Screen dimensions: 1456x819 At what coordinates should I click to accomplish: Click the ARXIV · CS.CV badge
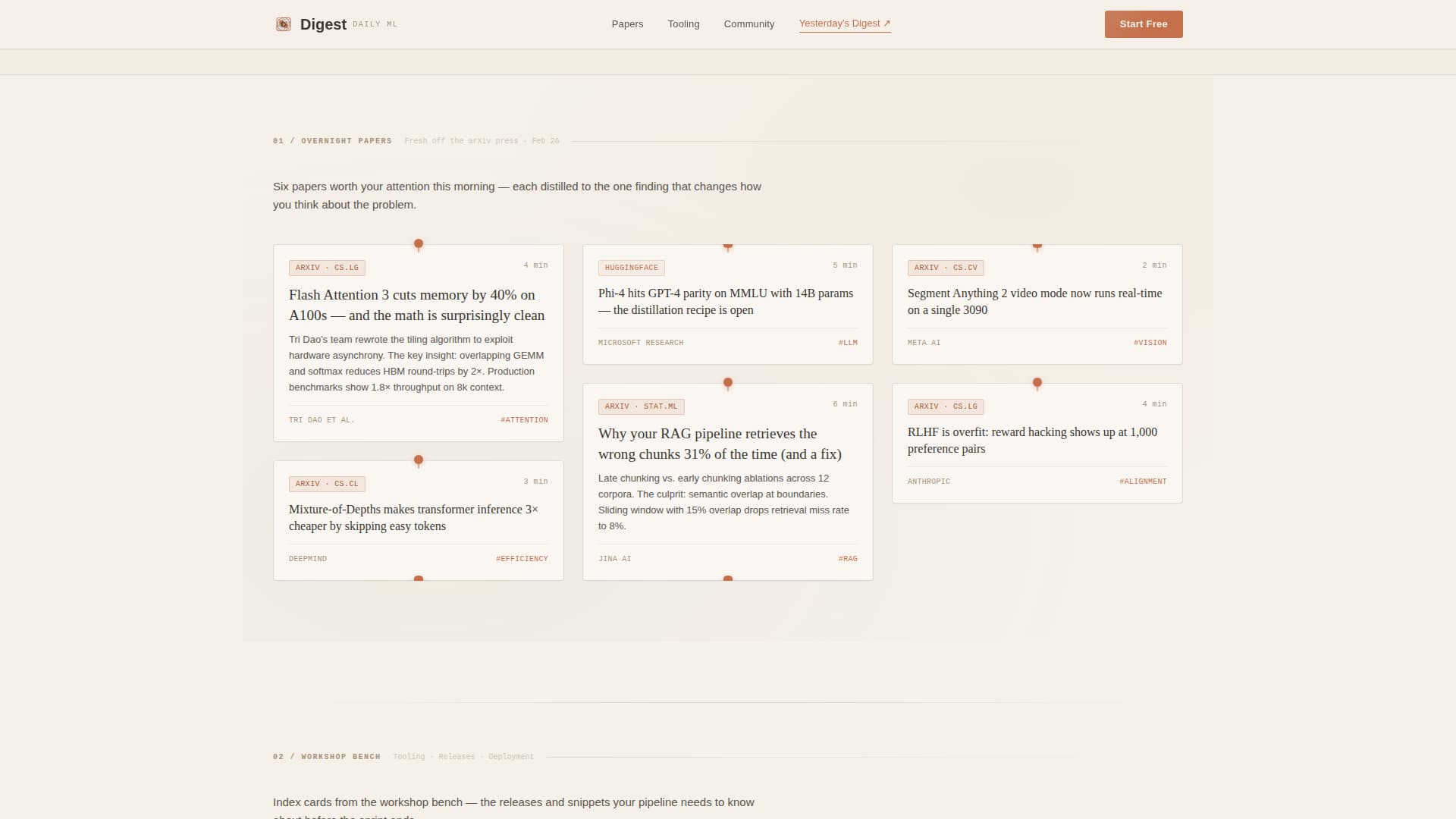point(946,268)
